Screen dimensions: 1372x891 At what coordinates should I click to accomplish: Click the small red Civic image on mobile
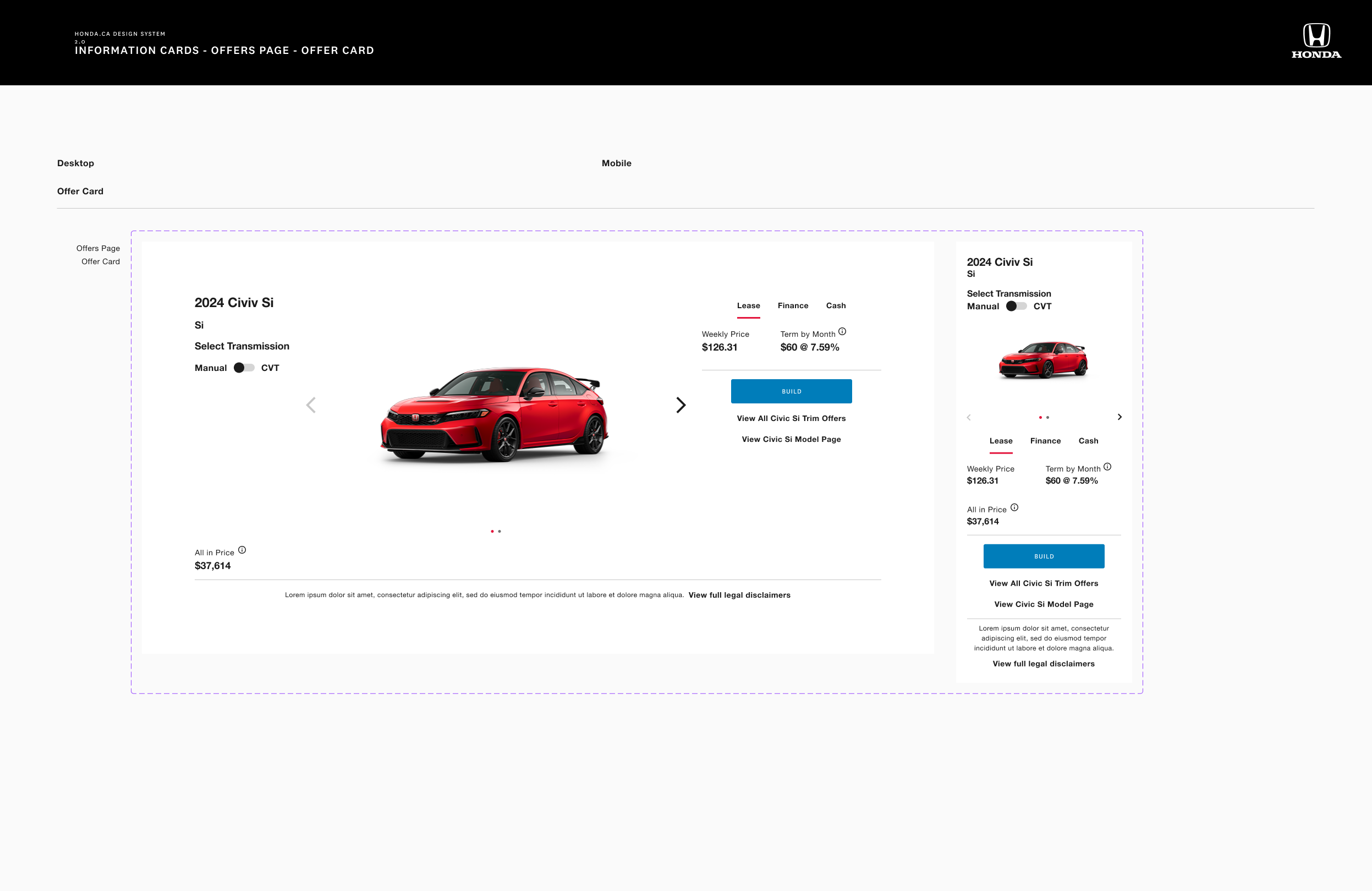click(1044, 360)
